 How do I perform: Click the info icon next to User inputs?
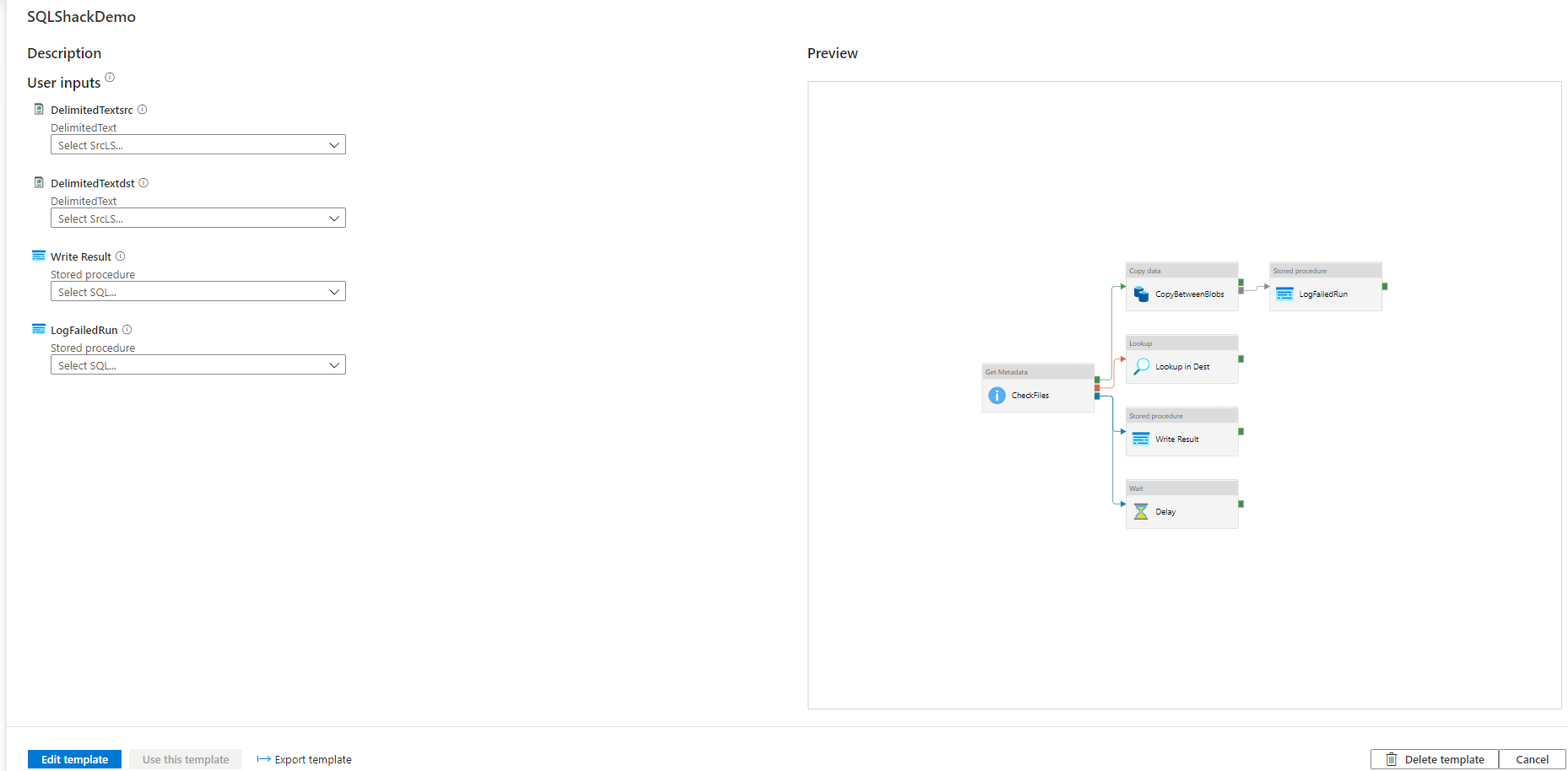click(x=110, y=78)
